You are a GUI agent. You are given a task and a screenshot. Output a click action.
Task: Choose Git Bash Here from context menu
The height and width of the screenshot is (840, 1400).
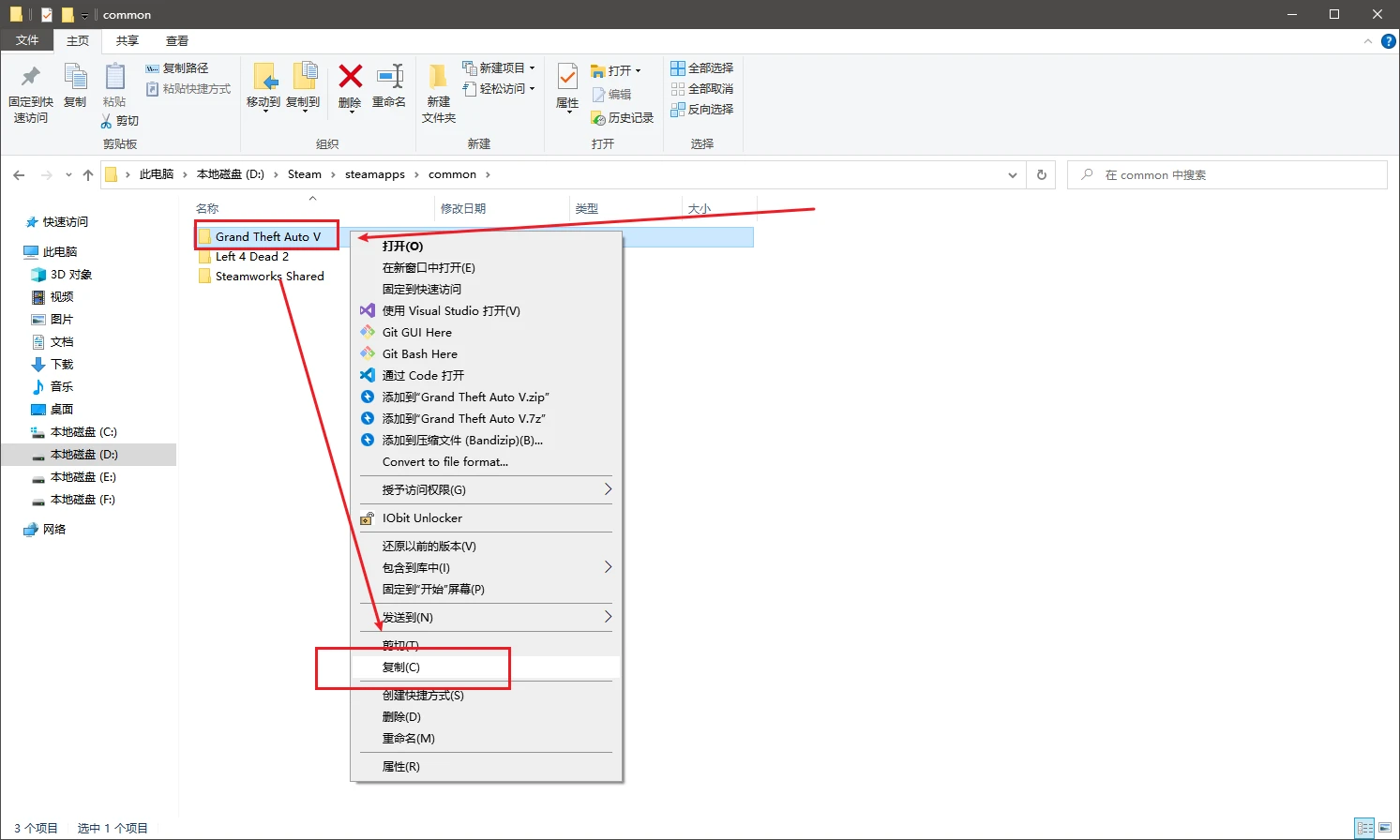[x=486, y=354]
